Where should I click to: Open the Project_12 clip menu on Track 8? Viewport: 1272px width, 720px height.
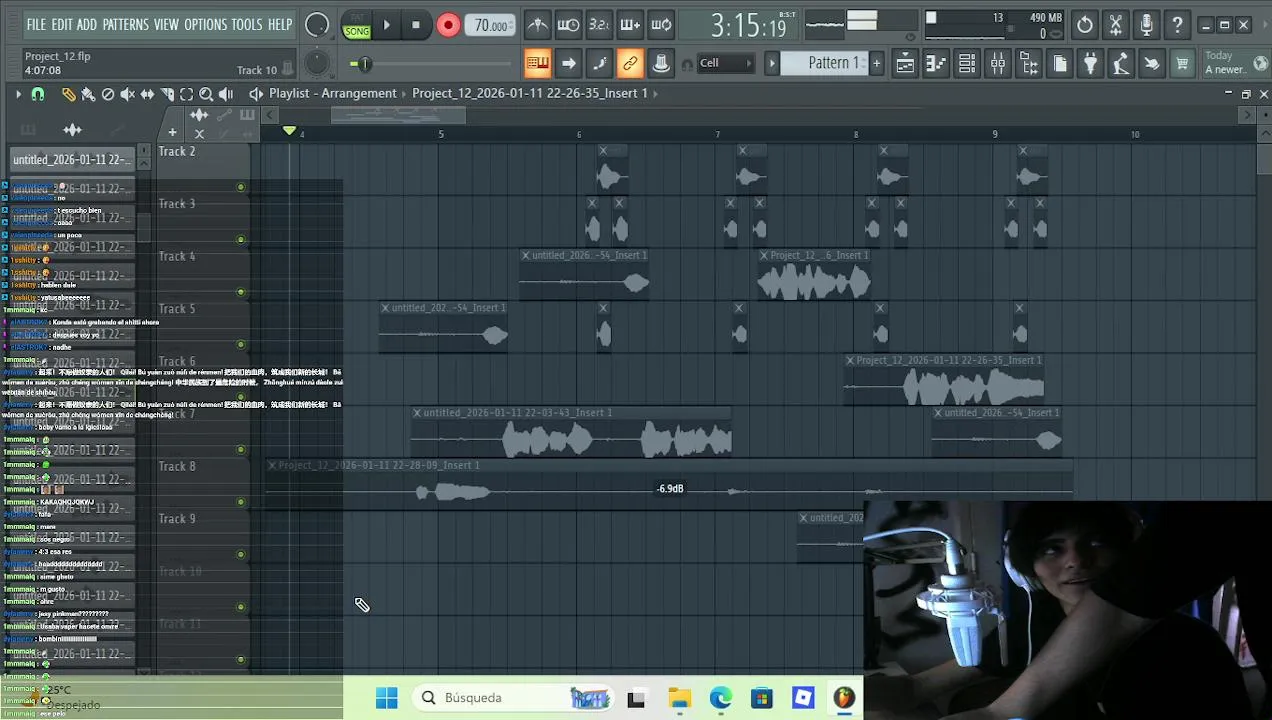pos(272,465)
